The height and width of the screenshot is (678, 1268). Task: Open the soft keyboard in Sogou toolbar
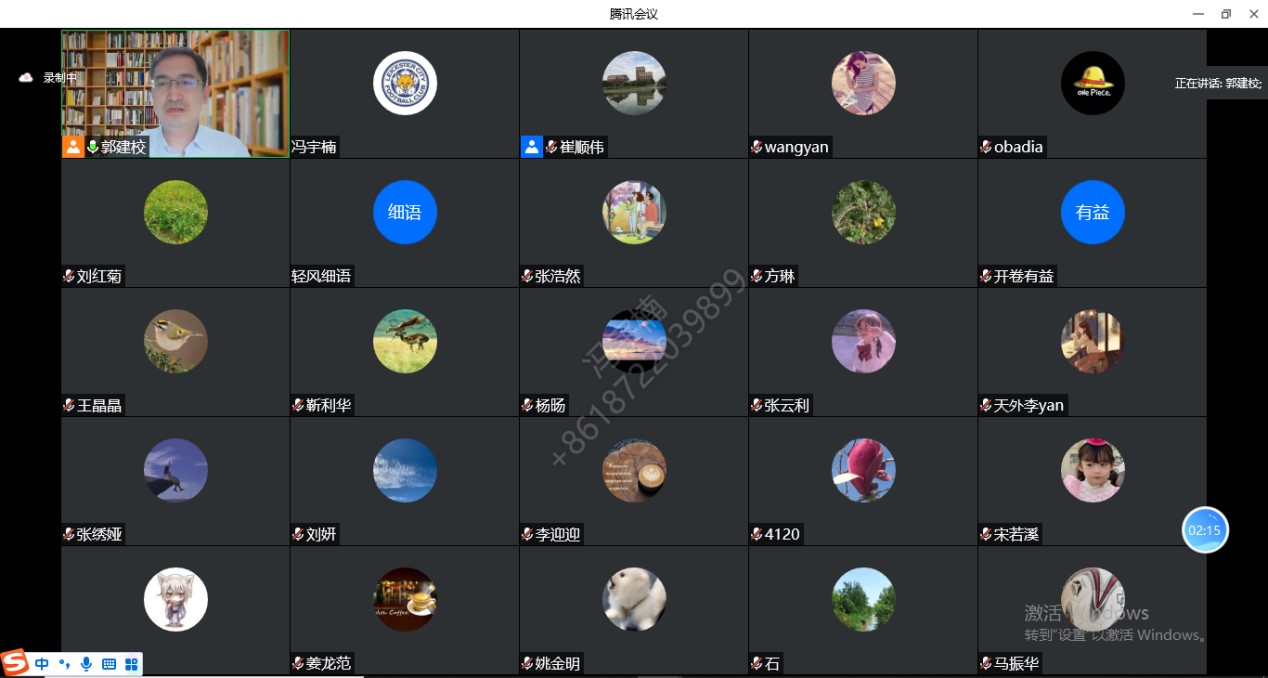click(109, 664)
